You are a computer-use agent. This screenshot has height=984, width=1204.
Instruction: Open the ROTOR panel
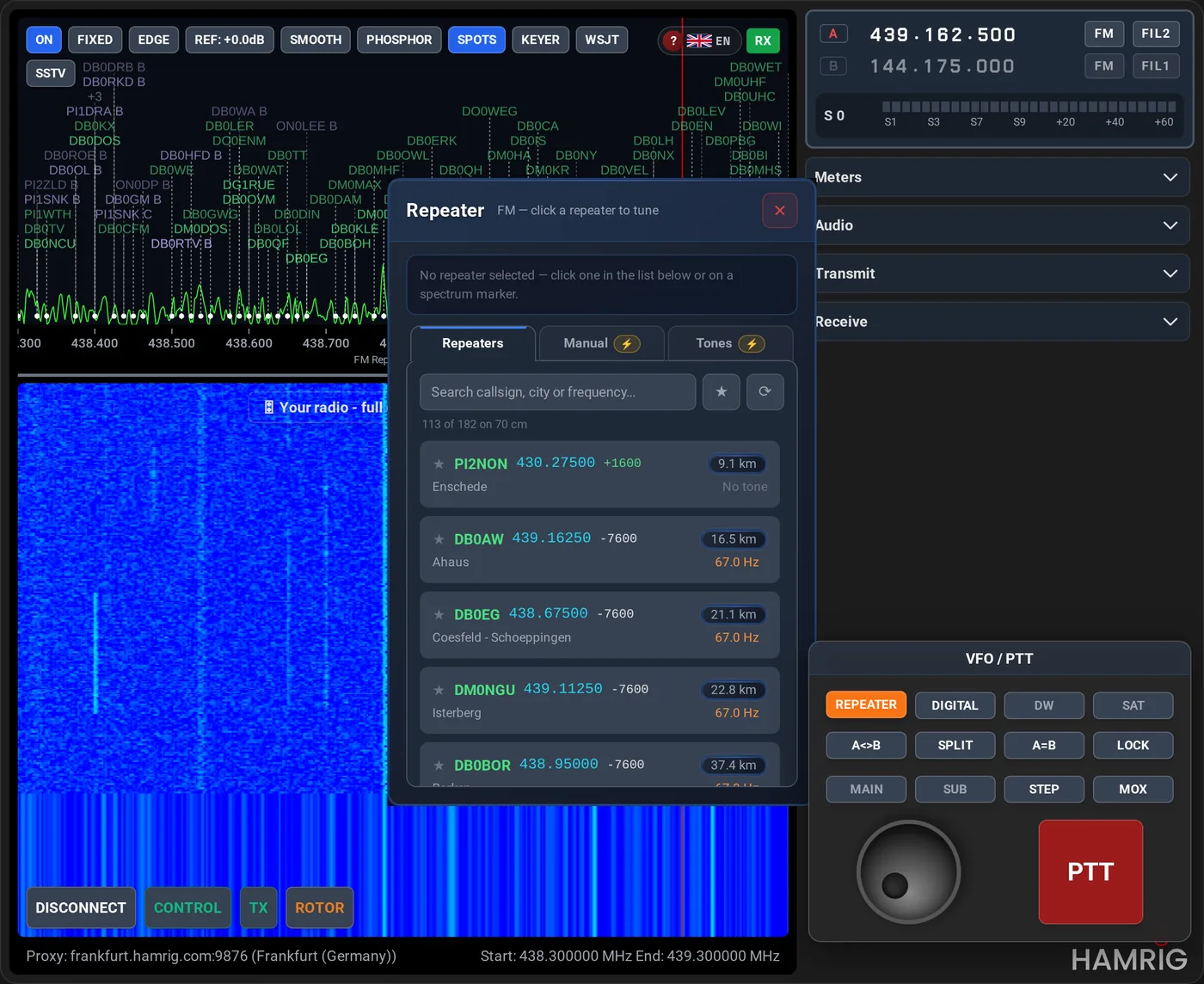pyautogui.click(x=319, y=907)
